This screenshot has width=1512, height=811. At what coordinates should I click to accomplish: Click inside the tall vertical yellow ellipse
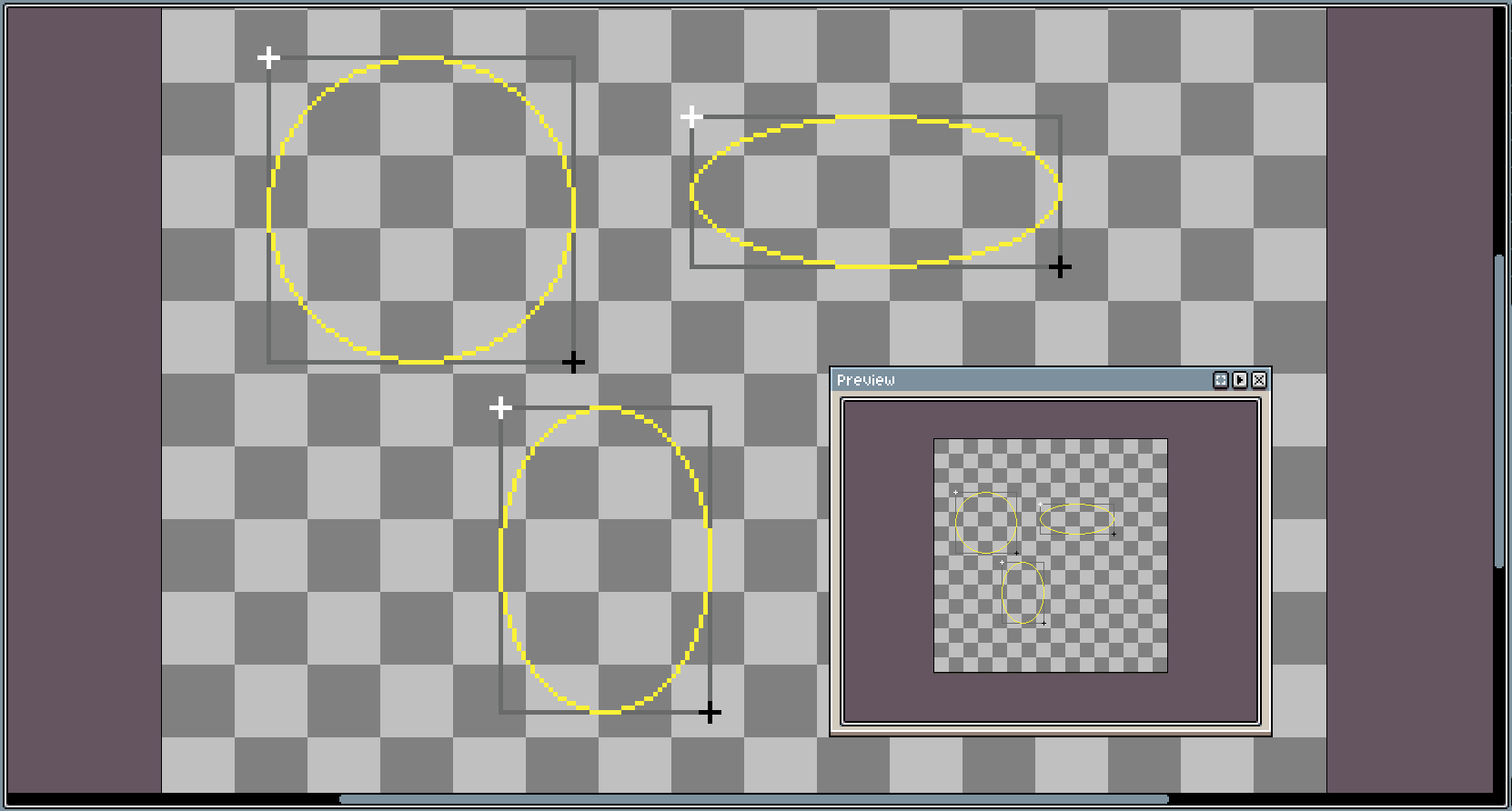coord(605,559)
